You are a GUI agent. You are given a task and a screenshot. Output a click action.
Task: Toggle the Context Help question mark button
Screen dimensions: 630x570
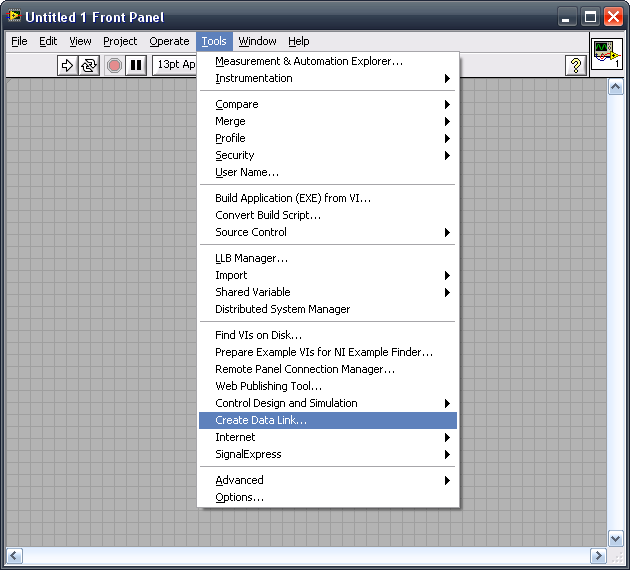(576, 65)
